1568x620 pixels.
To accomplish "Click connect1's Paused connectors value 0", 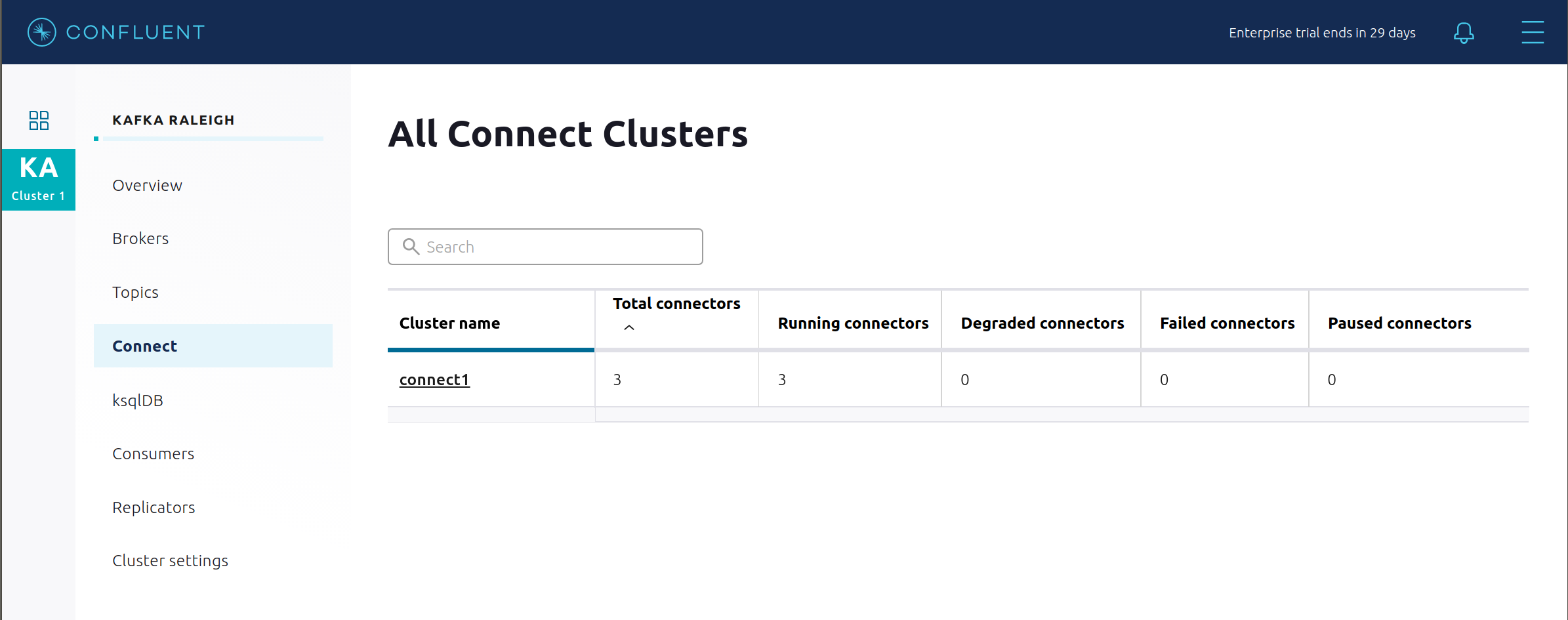I will (1332, 380).
